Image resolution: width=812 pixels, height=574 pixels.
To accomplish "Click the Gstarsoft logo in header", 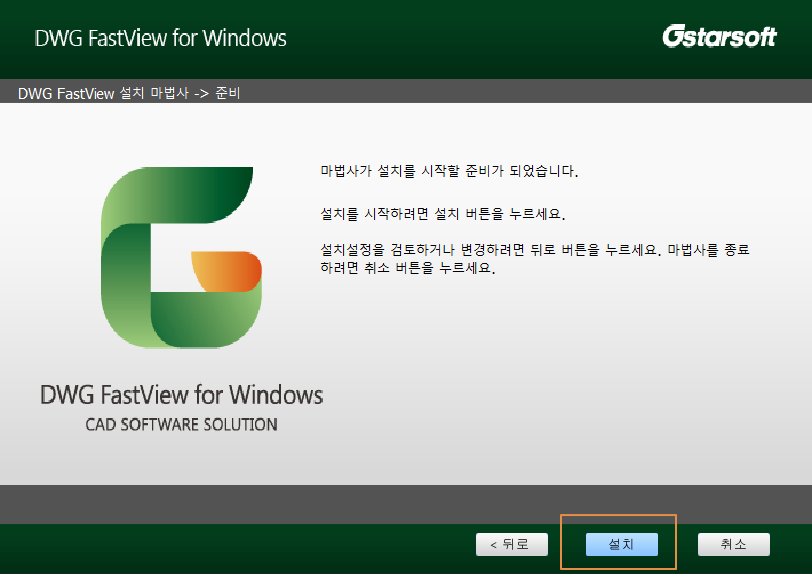I will click(719, 36).
